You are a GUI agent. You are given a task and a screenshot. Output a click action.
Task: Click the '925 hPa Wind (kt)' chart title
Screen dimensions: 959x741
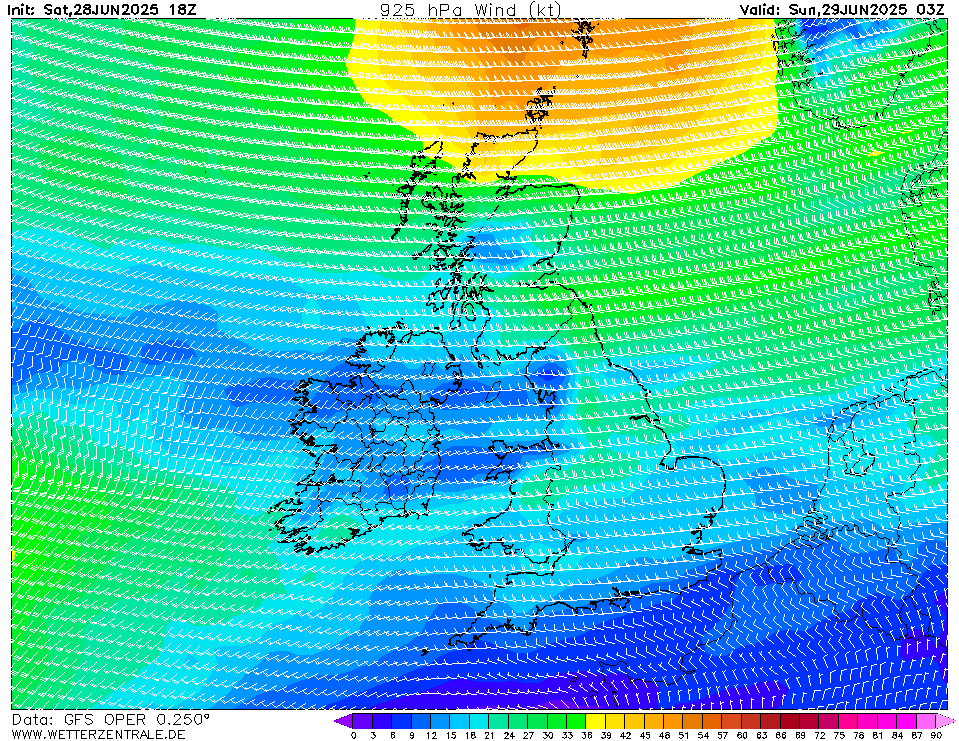pos(470,9)
